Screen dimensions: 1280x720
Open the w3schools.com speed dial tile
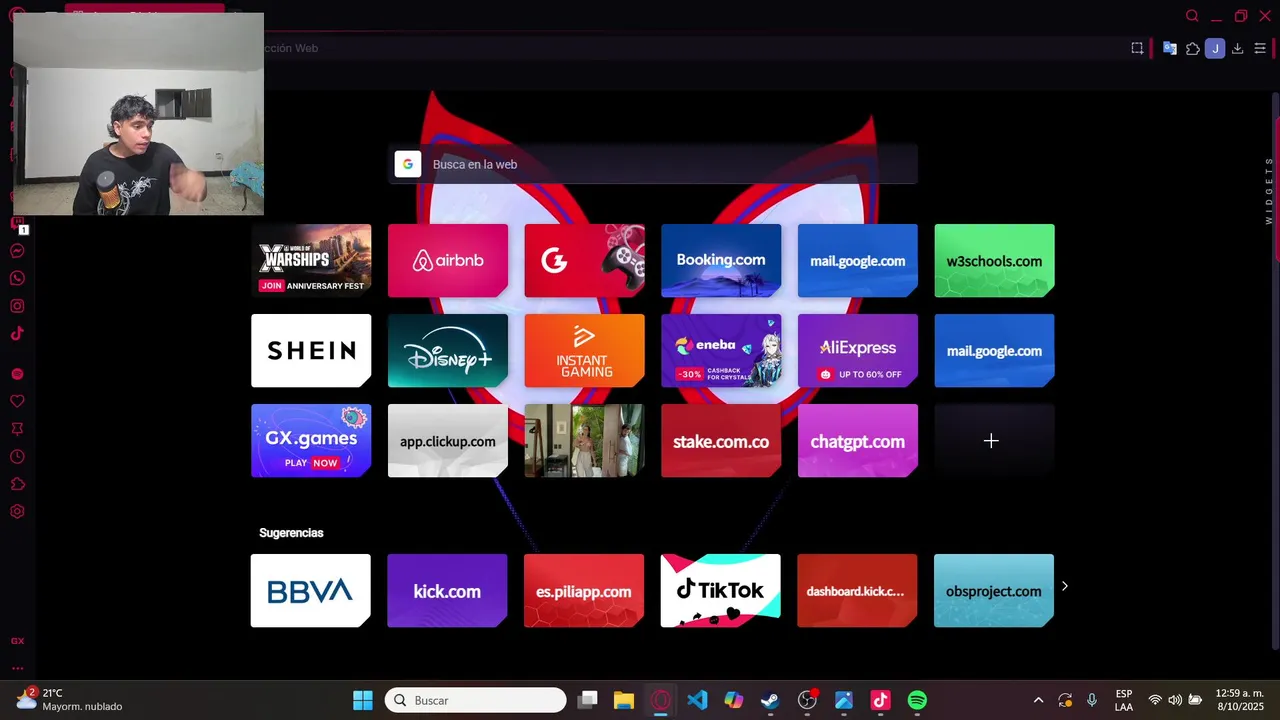click(x=994, y=260)
